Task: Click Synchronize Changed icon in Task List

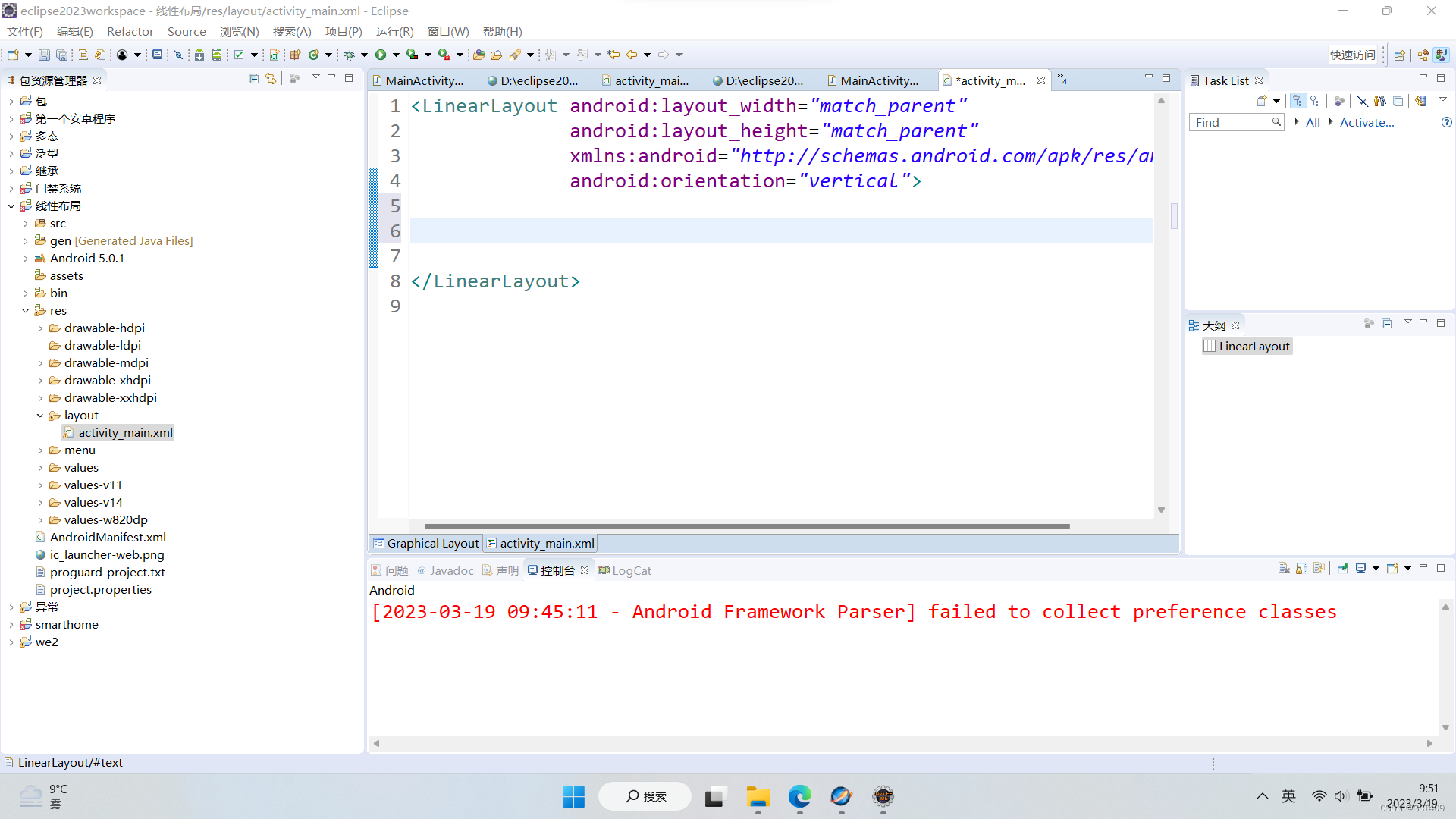Action: point(1421,101)
